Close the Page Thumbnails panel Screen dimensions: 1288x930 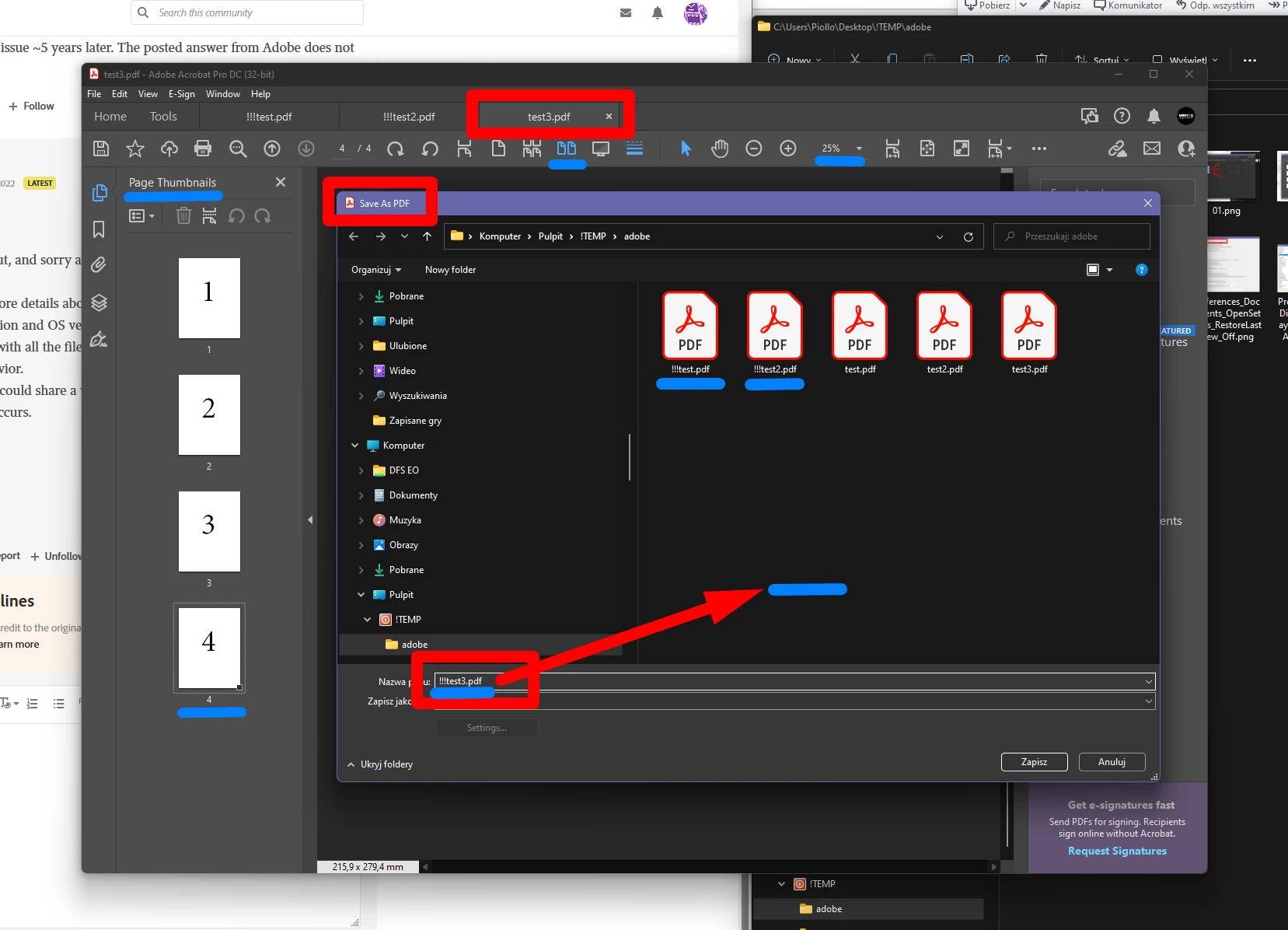pyautogui.click(x=281, y=182)
